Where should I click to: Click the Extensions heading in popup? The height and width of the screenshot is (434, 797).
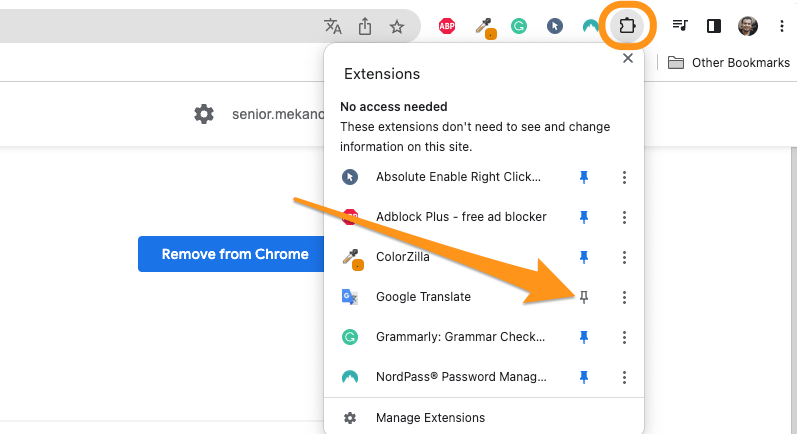tap(382, 74)
